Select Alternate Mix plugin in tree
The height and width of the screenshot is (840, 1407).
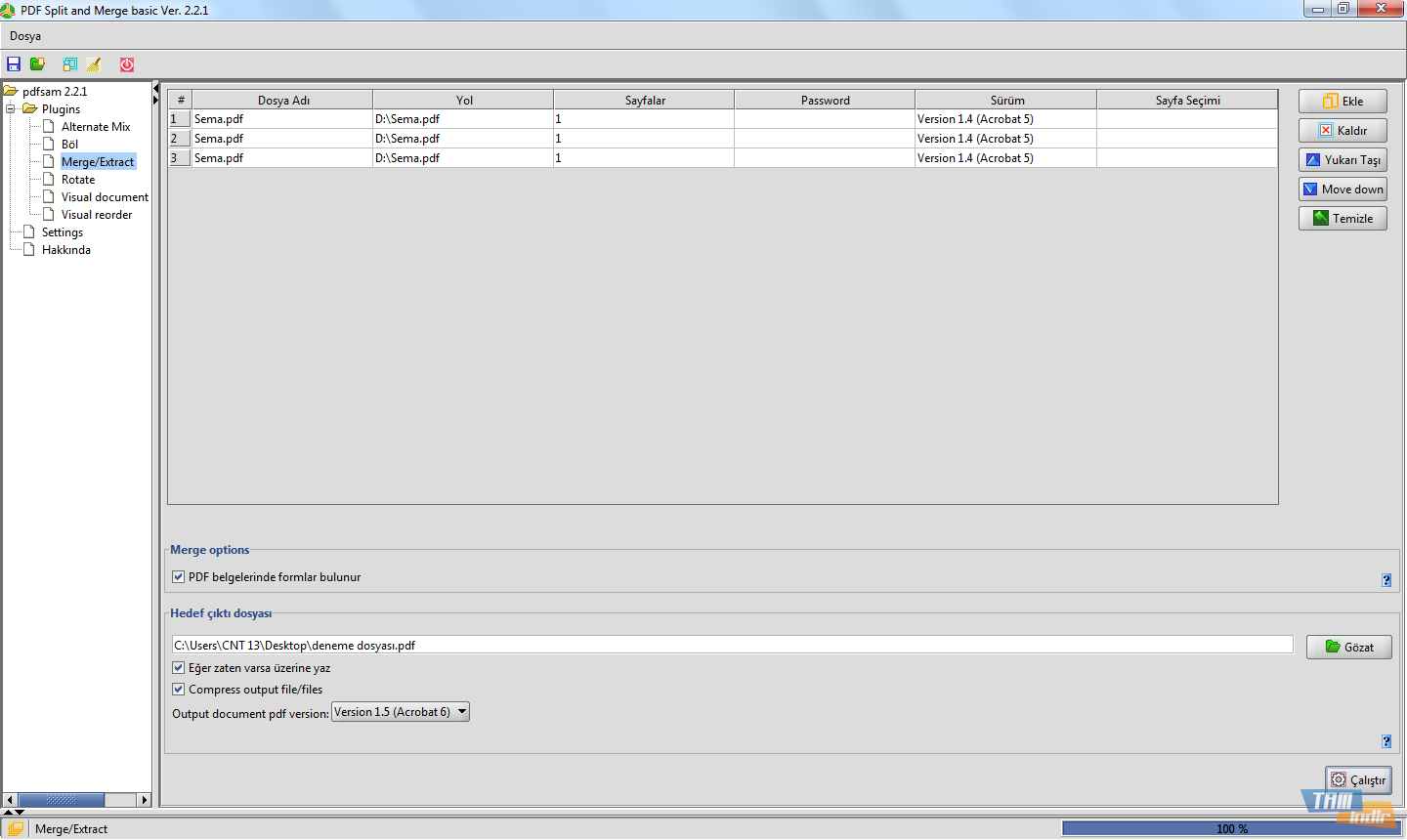pos(96,127)
